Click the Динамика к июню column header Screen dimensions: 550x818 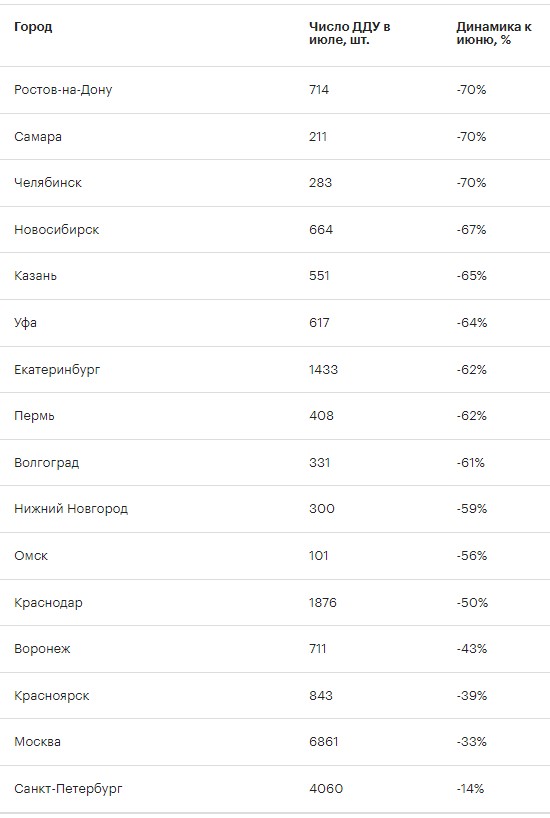click(494, 33)
